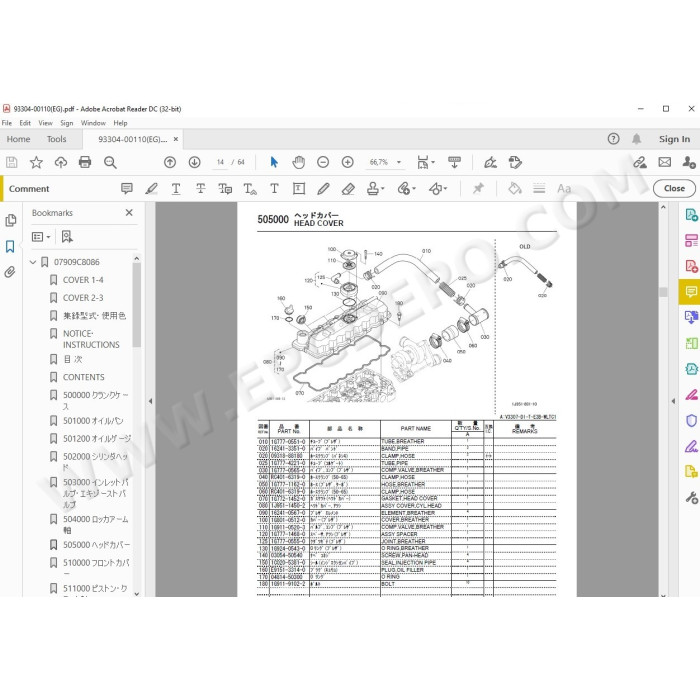Click the page number field showing 14
The height and width of the screenshot is (700, 700).
[220, 162]
